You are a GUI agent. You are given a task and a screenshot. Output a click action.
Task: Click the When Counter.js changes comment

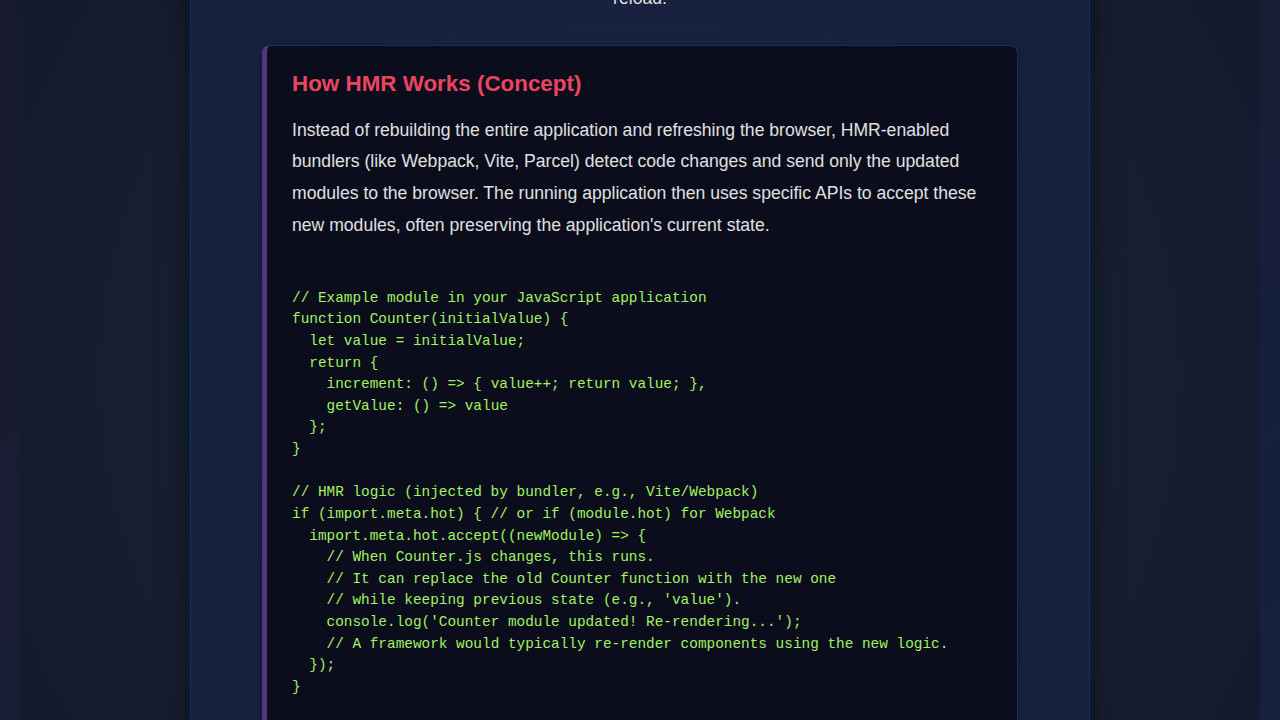coord(490,556)
